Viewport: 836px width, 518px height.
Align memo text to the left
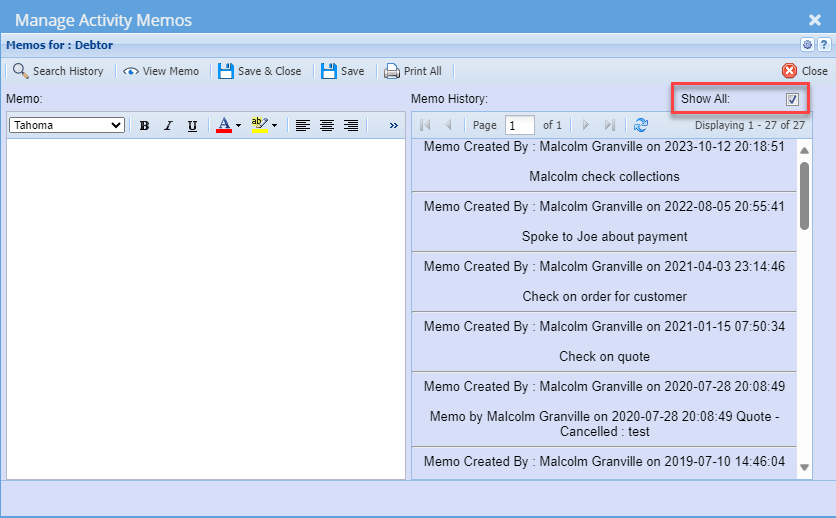click(x=302, y=125)
